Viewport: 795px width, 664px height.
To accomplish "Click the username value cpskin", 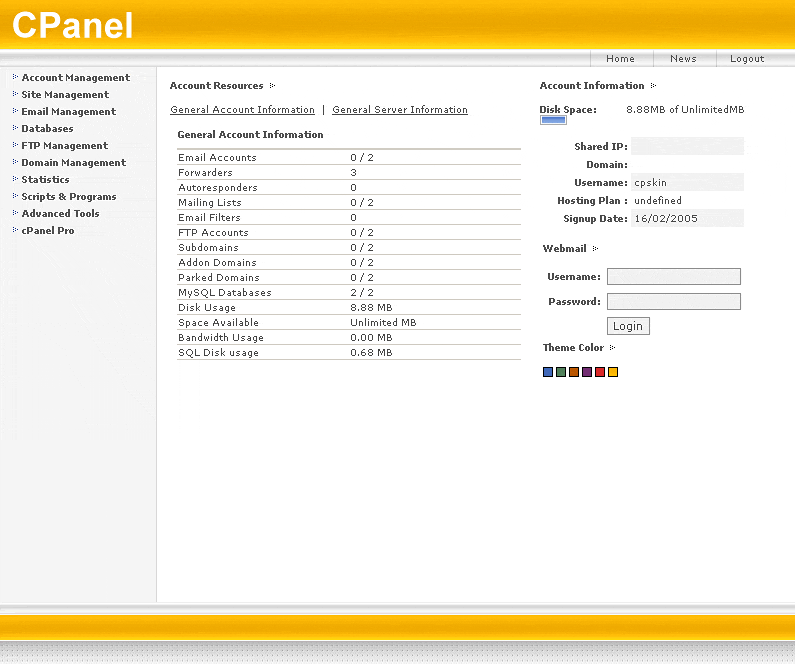I will [651, 182].
